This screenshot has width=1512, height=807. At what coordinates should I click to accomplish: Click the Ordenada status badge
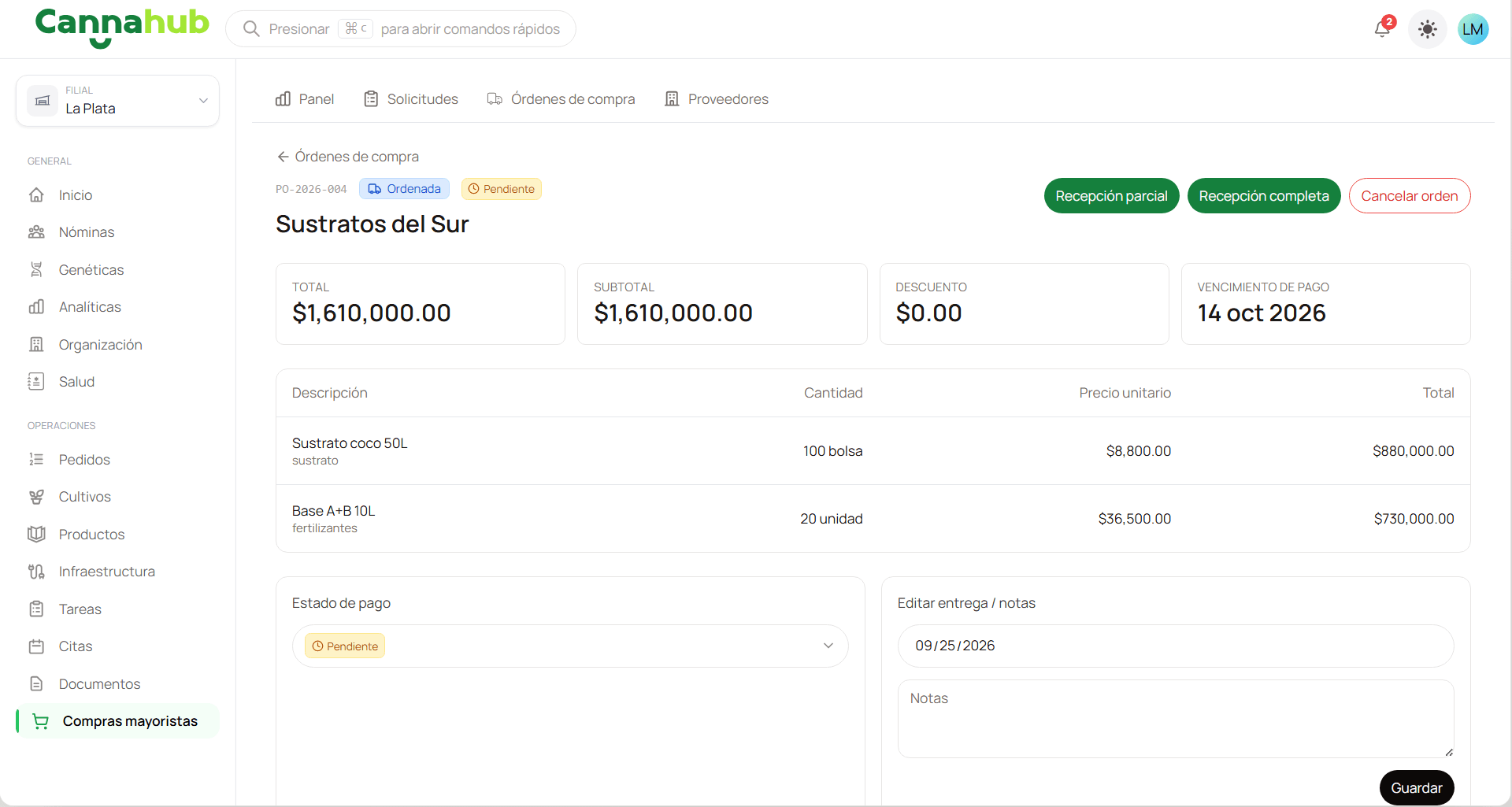[x=404, y=189]
